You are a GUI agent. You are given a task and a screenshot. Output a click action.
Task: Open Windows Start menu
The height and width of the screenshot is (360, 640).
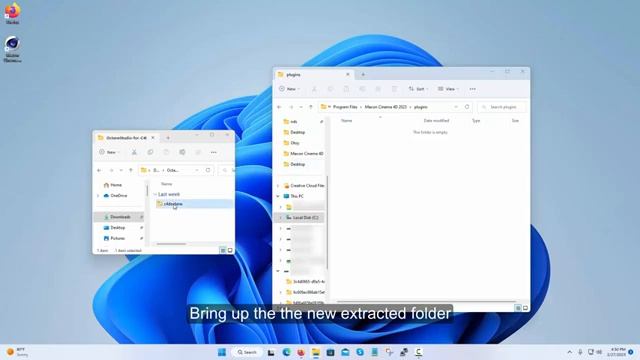pyautogui.click(x=222, y=352)
